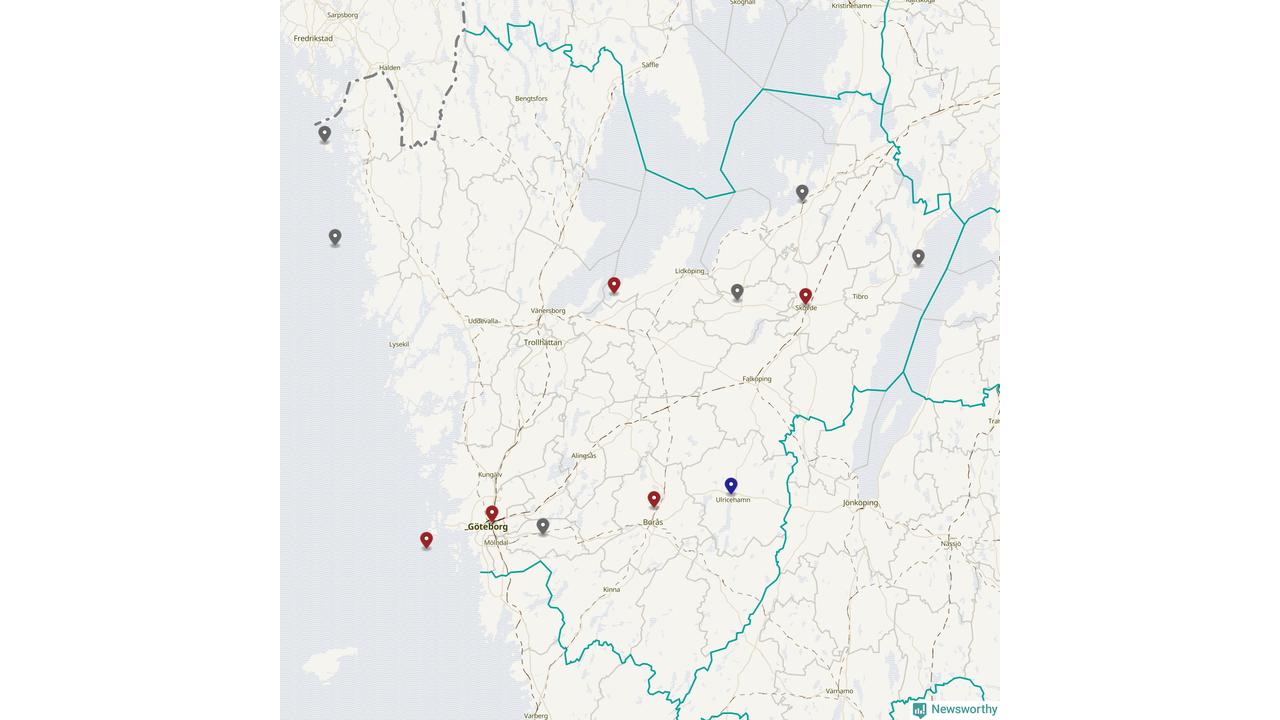Click the Göteborg city label
Viewport: 1280px width, 720px height.
[488, 527]
